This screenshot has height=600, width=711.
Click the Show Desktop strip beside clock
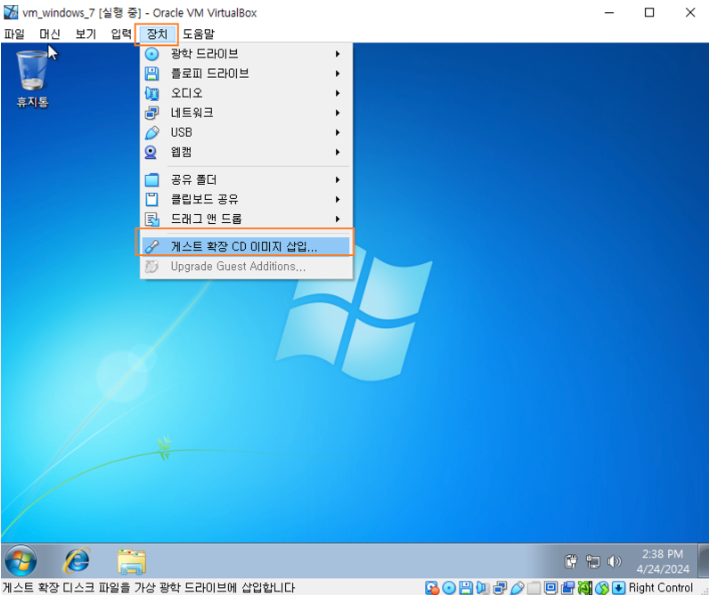coord(703,561)
